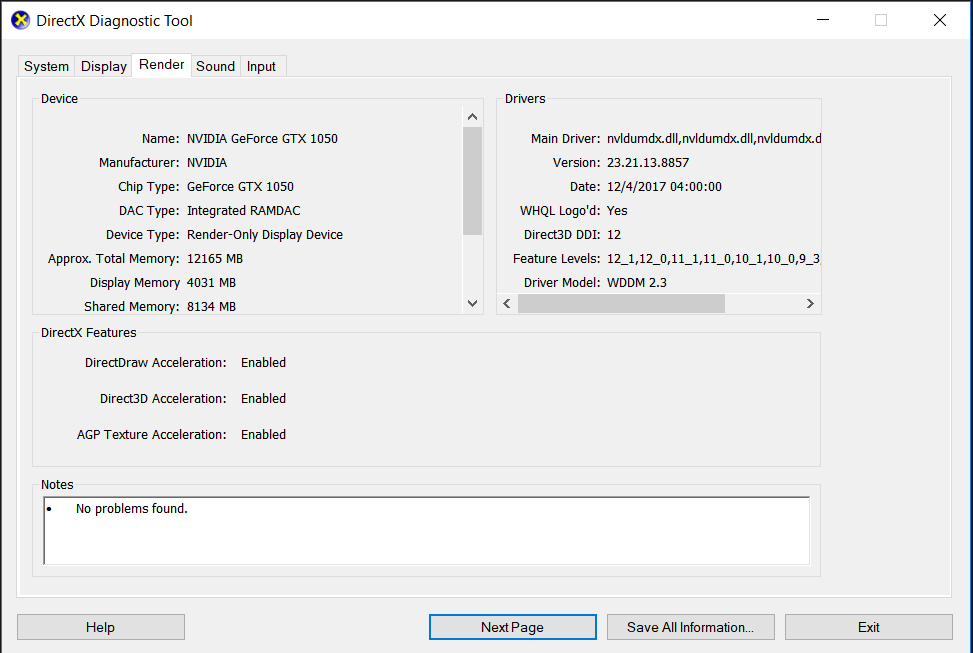Click AGP Texture Acceleration 'Enabled' status
Viewport: 973px width, 653px height.
click(264, 435)
